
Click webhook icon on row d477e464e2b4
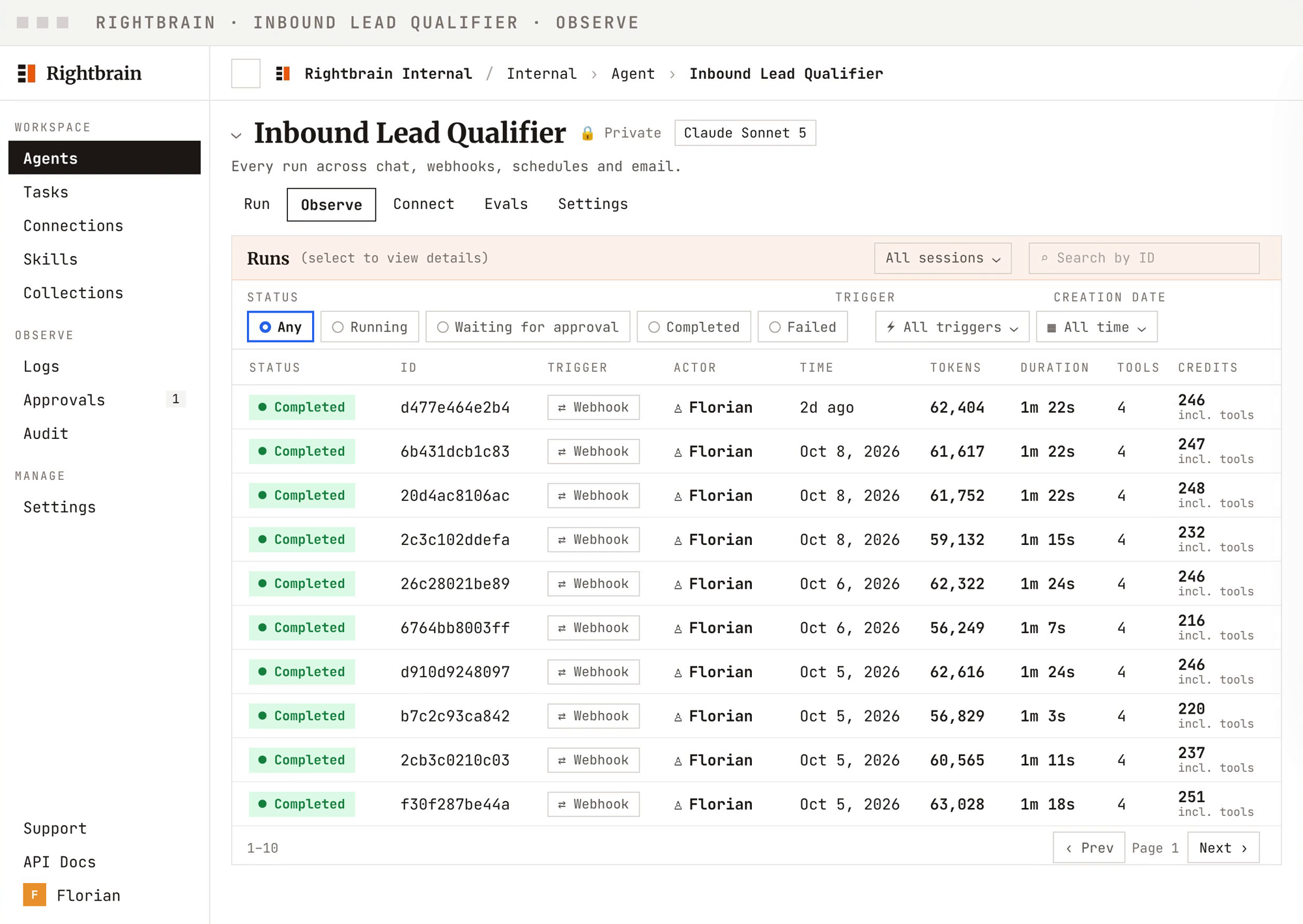pos(562,408)
